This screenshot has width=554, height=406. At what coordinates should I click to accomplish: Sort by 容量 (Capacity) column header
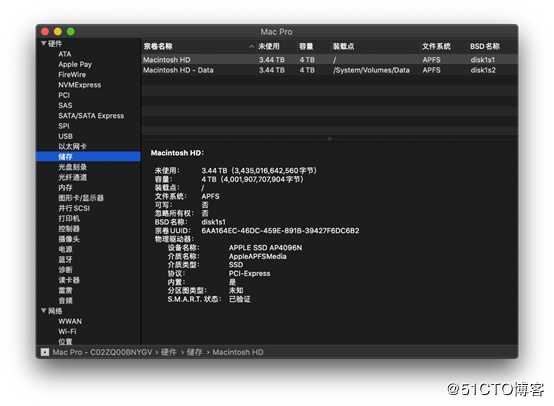(x=306, y=46)
